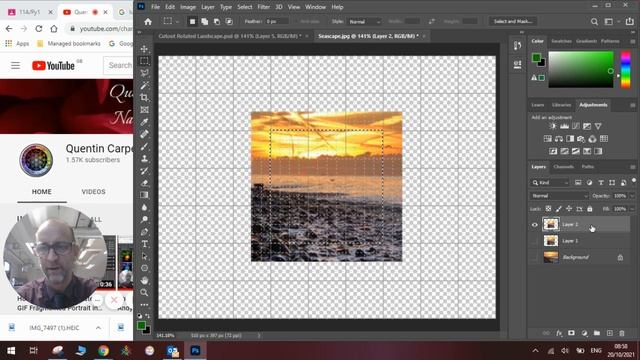
Task: Choose Add to selection mode
Action: pyautogui.click(x=204, y=21)
